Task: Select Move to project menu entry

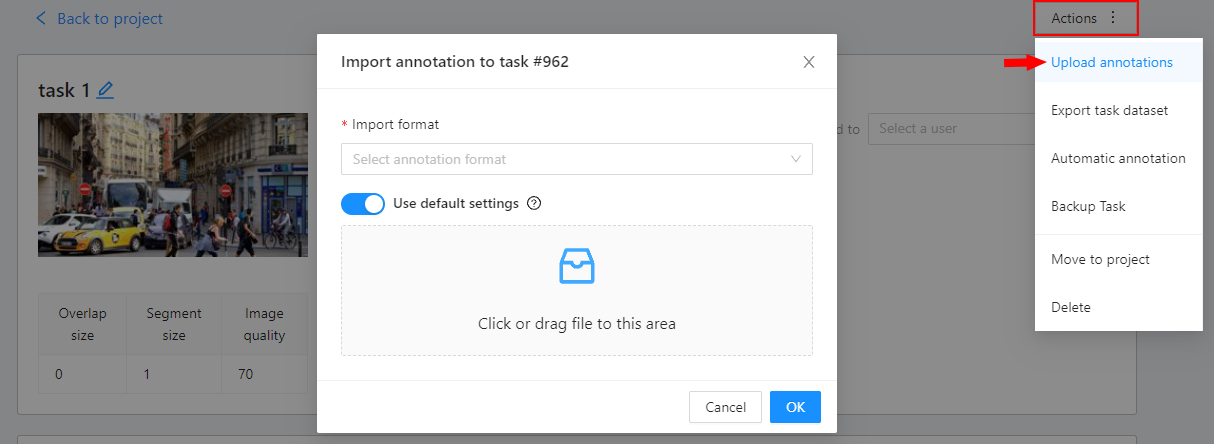Action: click(1100, 260)
